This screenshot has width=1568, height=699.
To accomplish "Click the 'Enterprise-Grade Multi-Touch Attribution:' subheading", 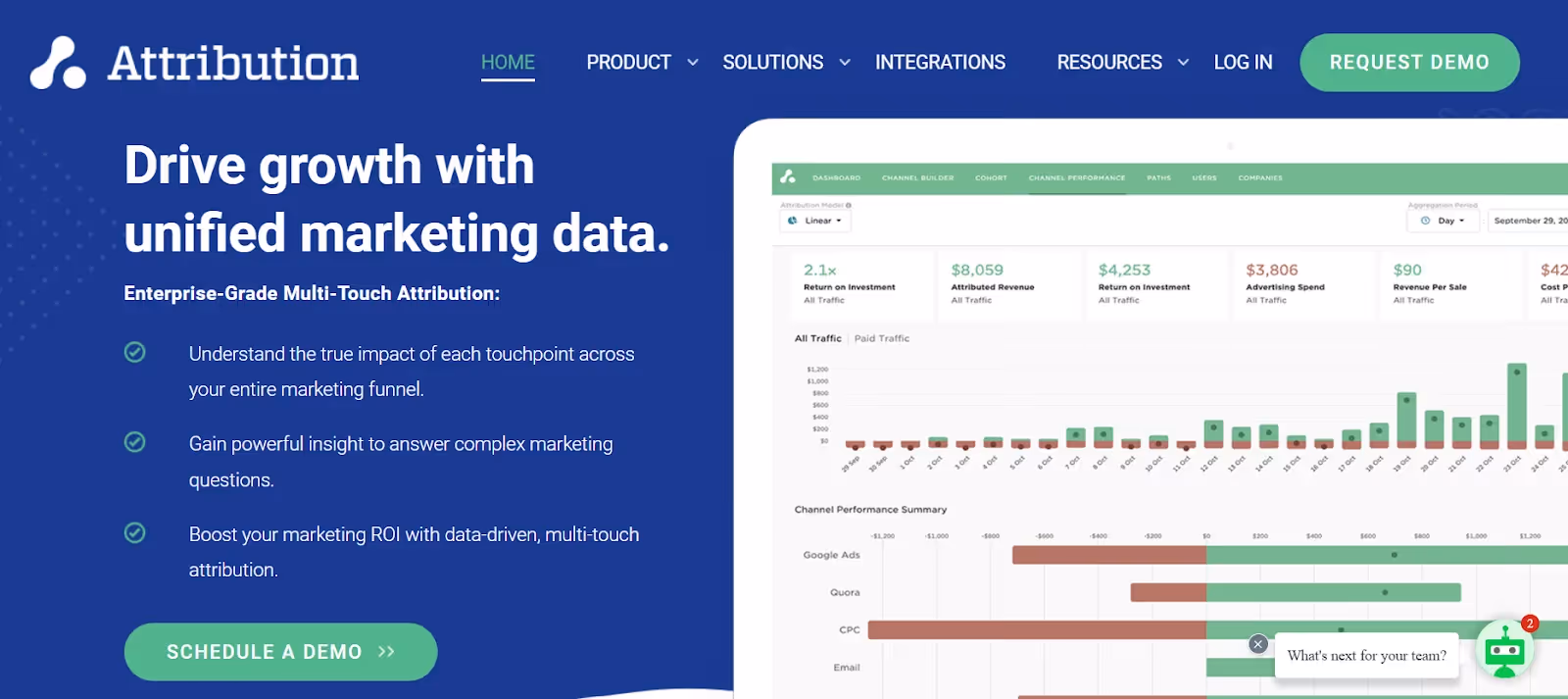I will pyautogui.click(x=312, y=293).
